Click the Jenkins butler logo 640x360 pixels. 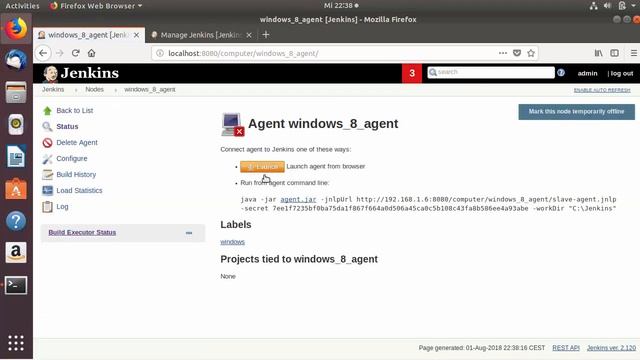pos(51,74)
